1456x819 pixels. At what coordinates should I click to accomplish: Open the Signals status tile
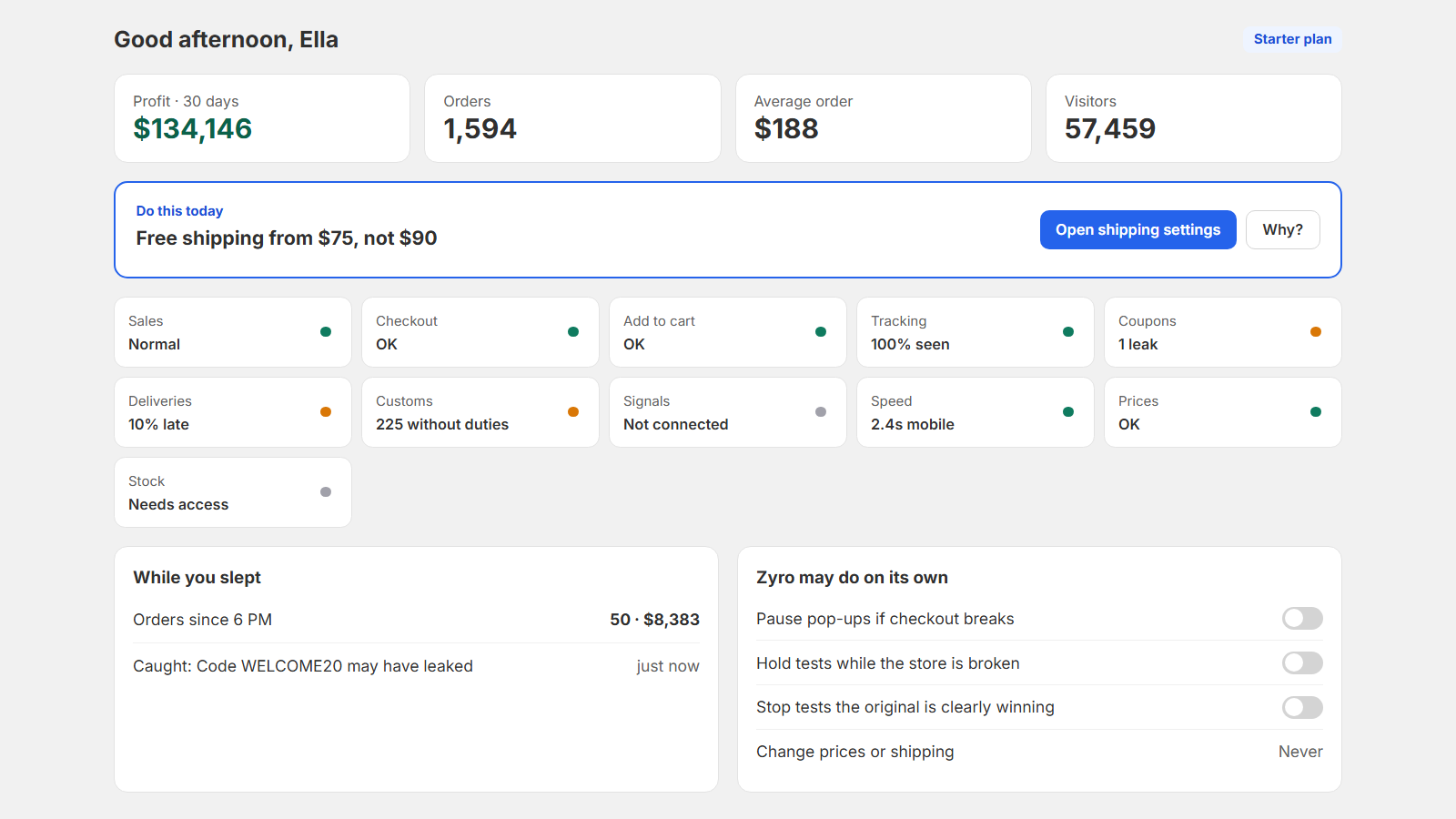[728, 412]
